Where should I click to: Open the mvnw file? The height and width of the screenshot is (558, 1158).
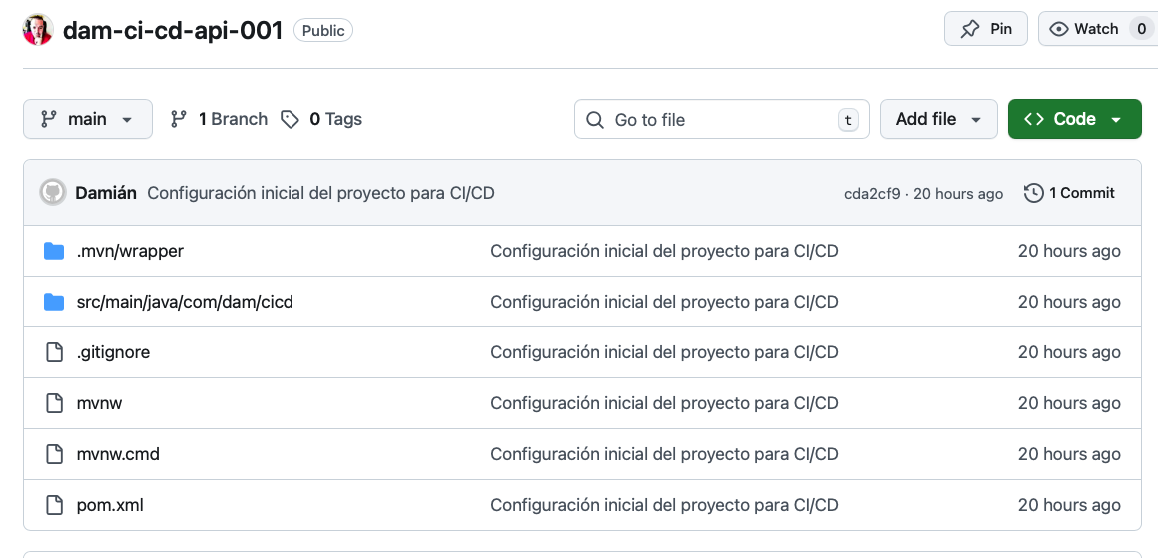pos(99,403)
